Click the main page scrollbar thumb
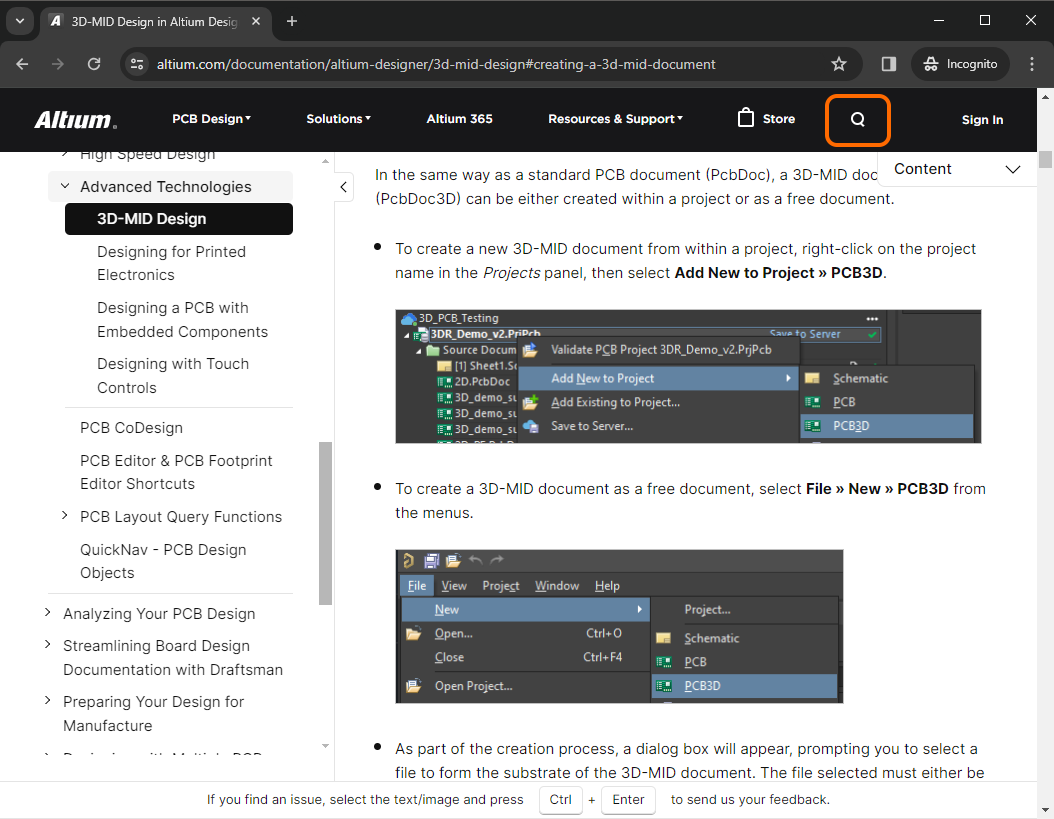Image resolution: width=1054 pixels, height=819 pixels. 1045,160
